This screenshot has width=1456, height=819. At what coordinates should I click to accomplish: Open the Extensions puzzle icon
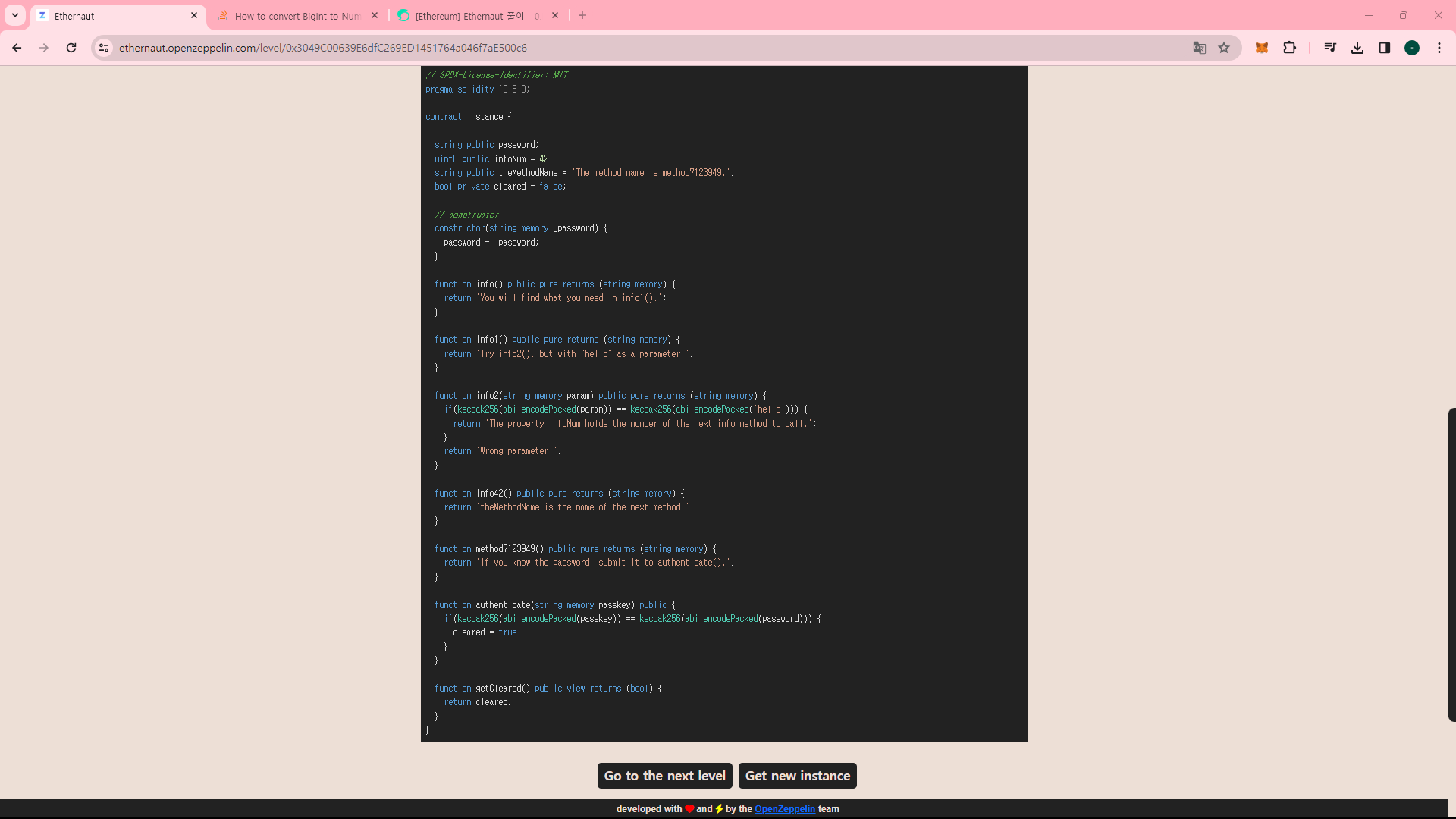pyautogui.click(x=1289, y=48)
